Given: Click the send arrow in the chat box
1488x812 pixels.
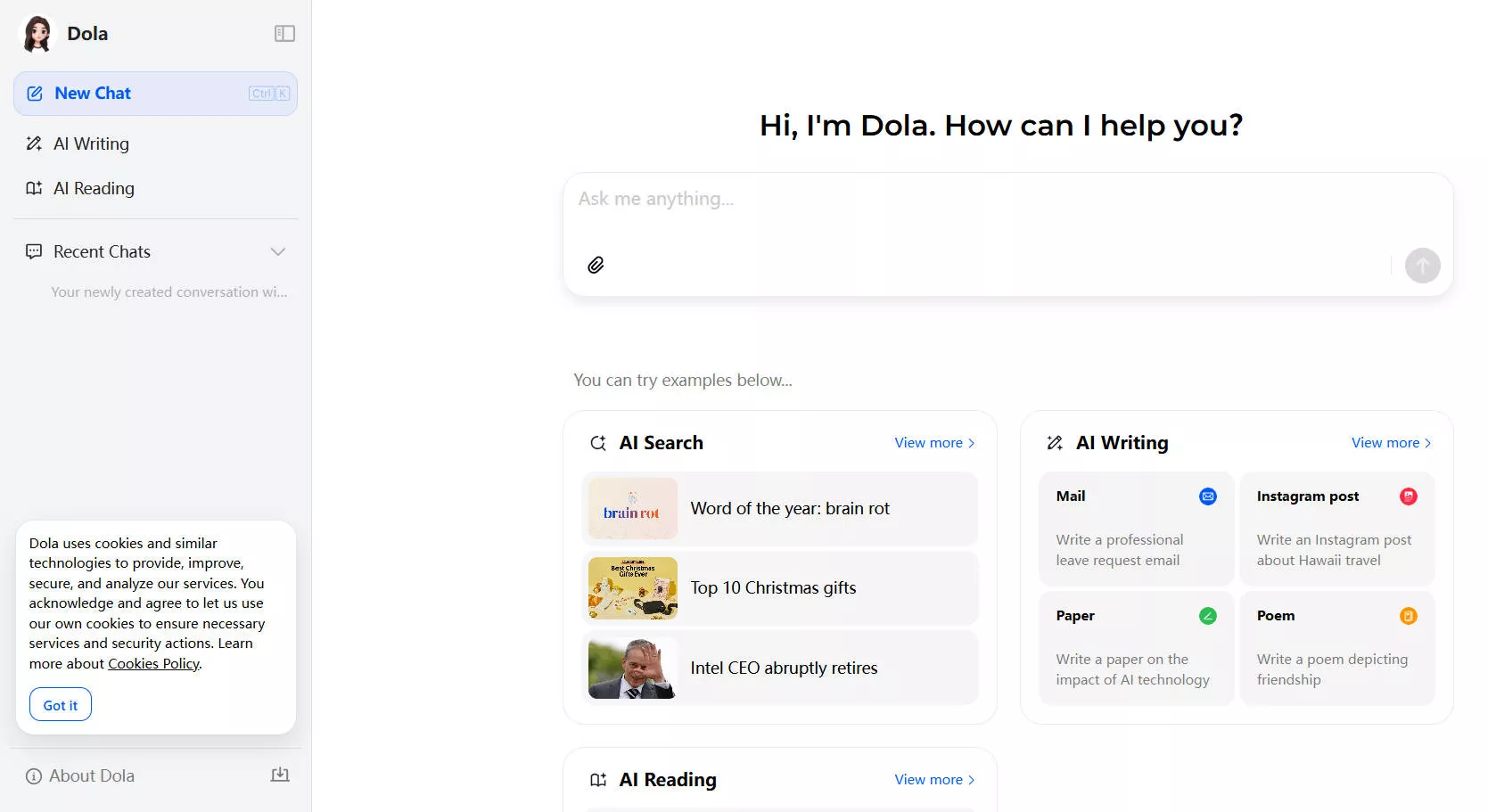Looking at the screenshot, I should pos(1422,265).
